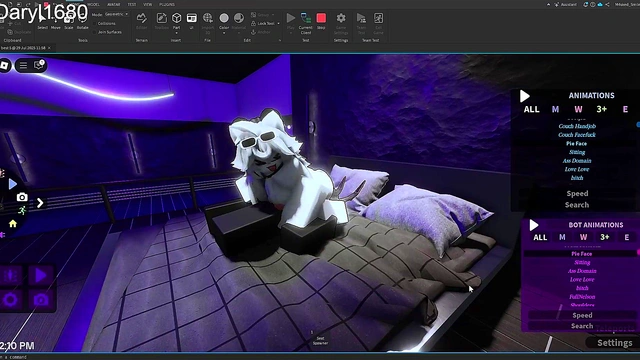Open the in-game chat icon

[x=39, y=65]
